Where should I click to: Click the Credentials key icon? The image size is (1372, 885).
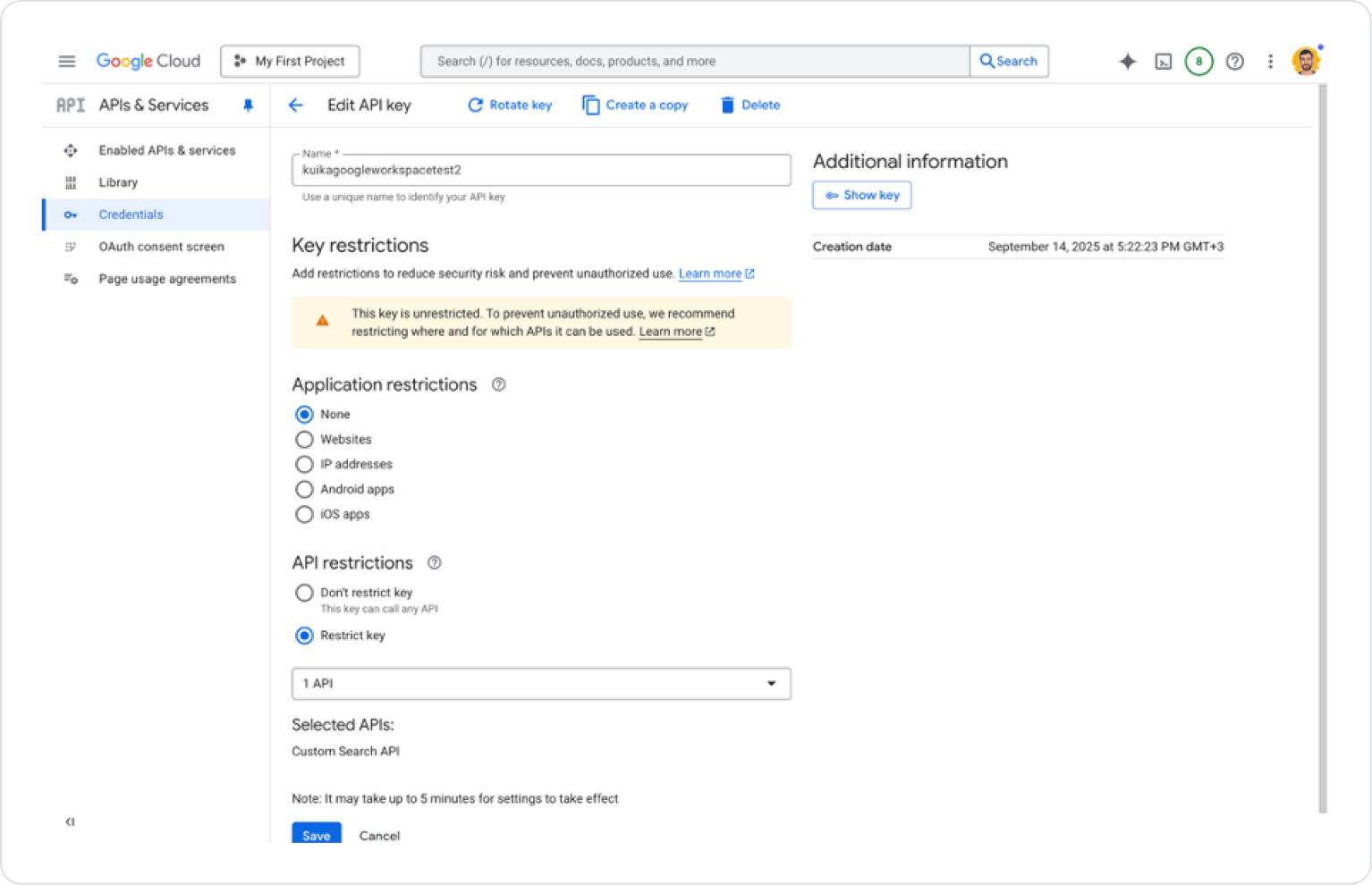tap(71, 215)
